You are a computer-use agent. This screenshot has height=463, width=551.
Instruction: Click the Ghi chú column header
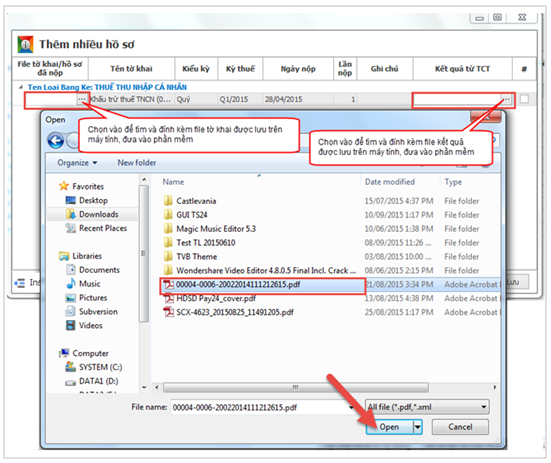pos(384,69)
